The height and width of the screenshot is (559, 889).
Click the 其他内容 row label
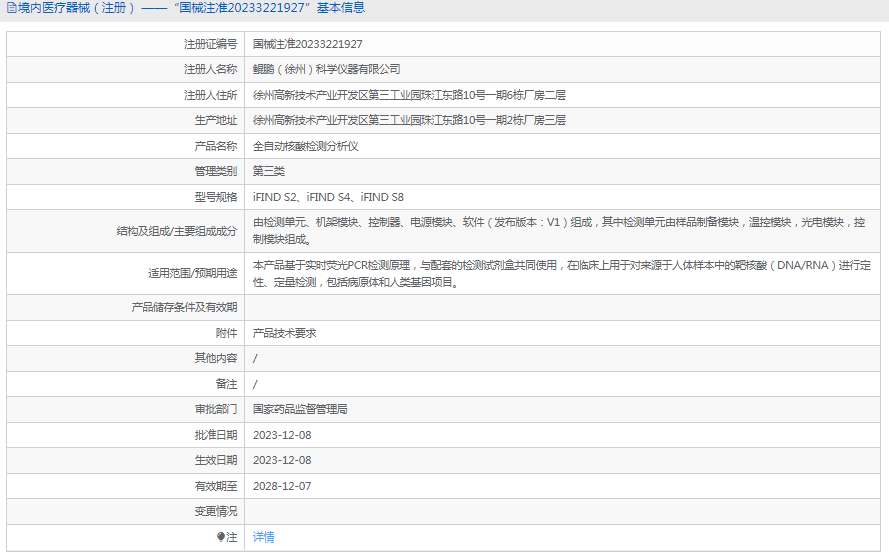pyautogui.click(x=216, y=358)
